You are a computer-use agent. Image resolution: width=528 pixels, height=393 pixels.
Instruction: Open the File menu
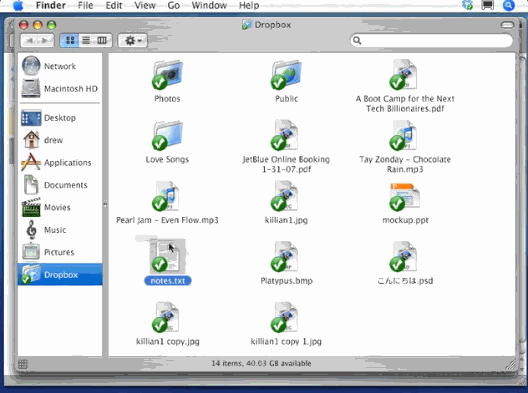85,5
